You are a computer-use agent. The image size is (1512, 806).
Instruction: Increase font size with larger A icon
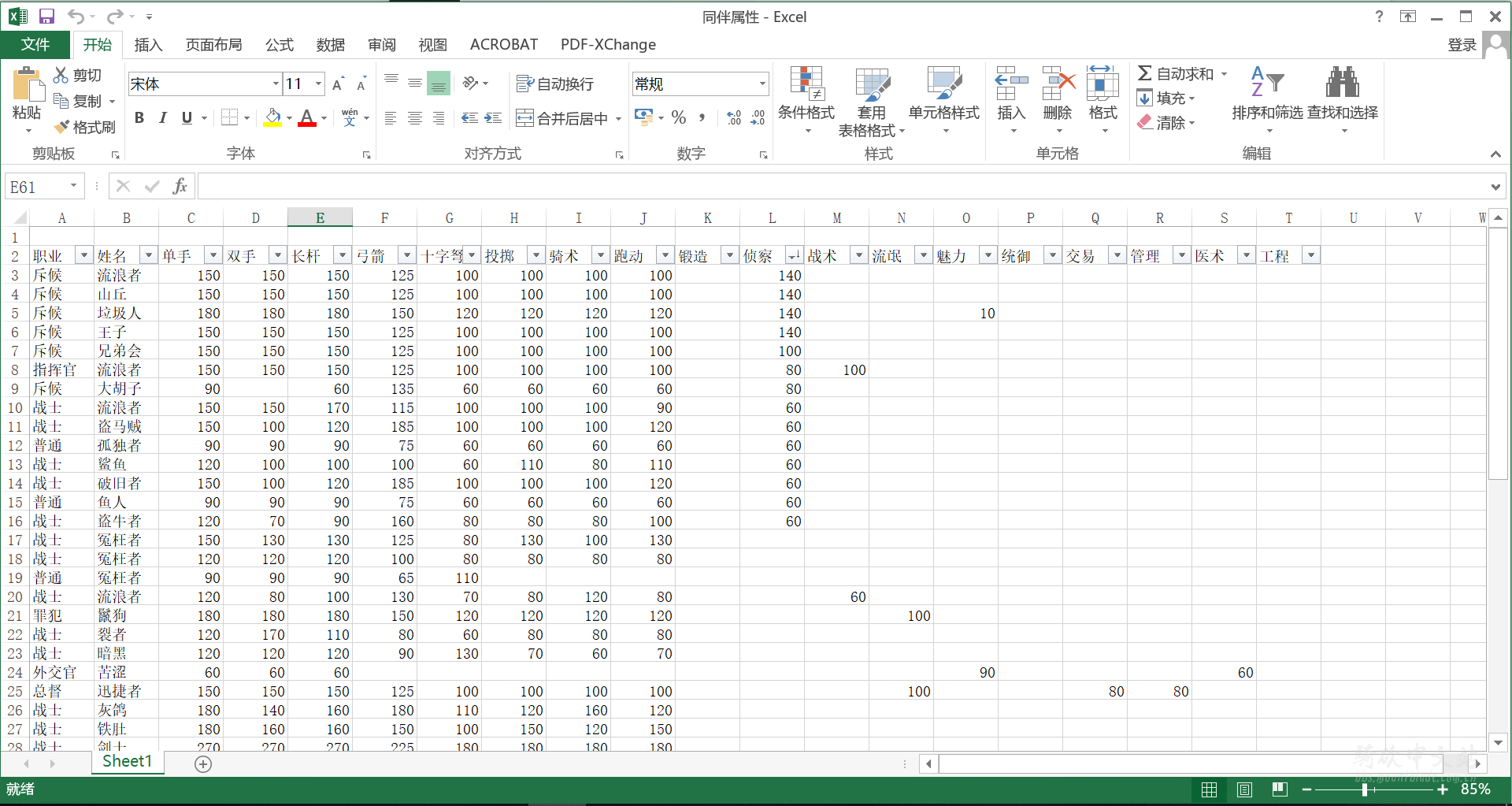point(338,84)
